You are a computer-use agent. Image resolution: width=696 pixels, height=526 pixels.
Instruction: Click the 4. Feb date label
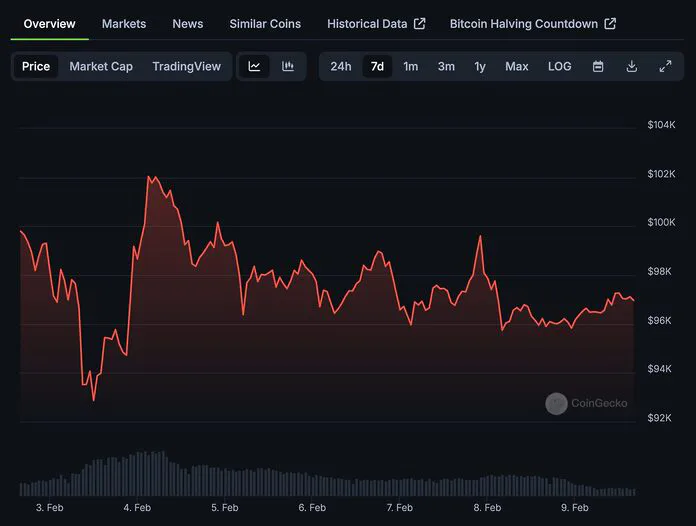(137, 507)
